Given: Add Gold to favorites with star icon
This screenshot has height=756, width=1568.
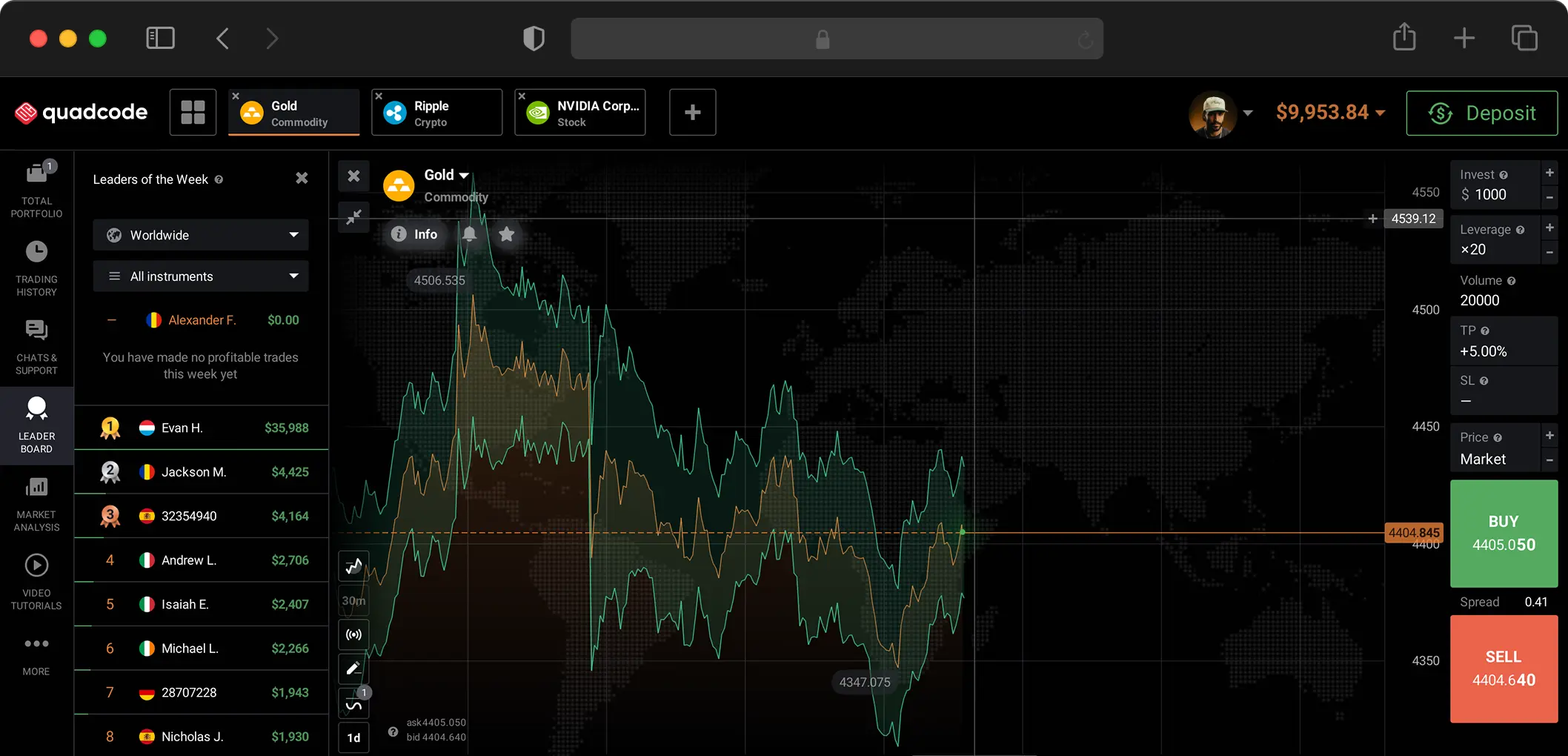Looking at the screenshot, I should [x=506, y=234].
